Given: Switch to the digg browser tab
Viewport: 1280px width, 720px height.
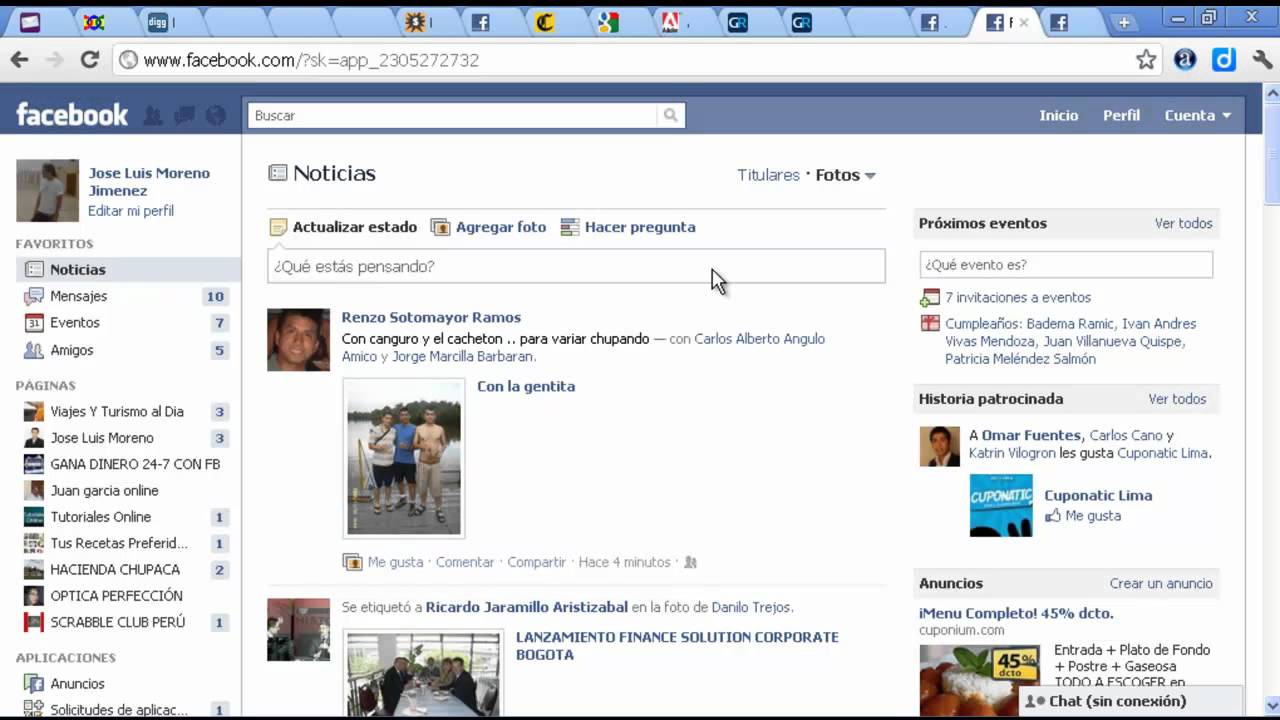Looking at the screenshot, I should pyautogui.click(x=163, y=22).
